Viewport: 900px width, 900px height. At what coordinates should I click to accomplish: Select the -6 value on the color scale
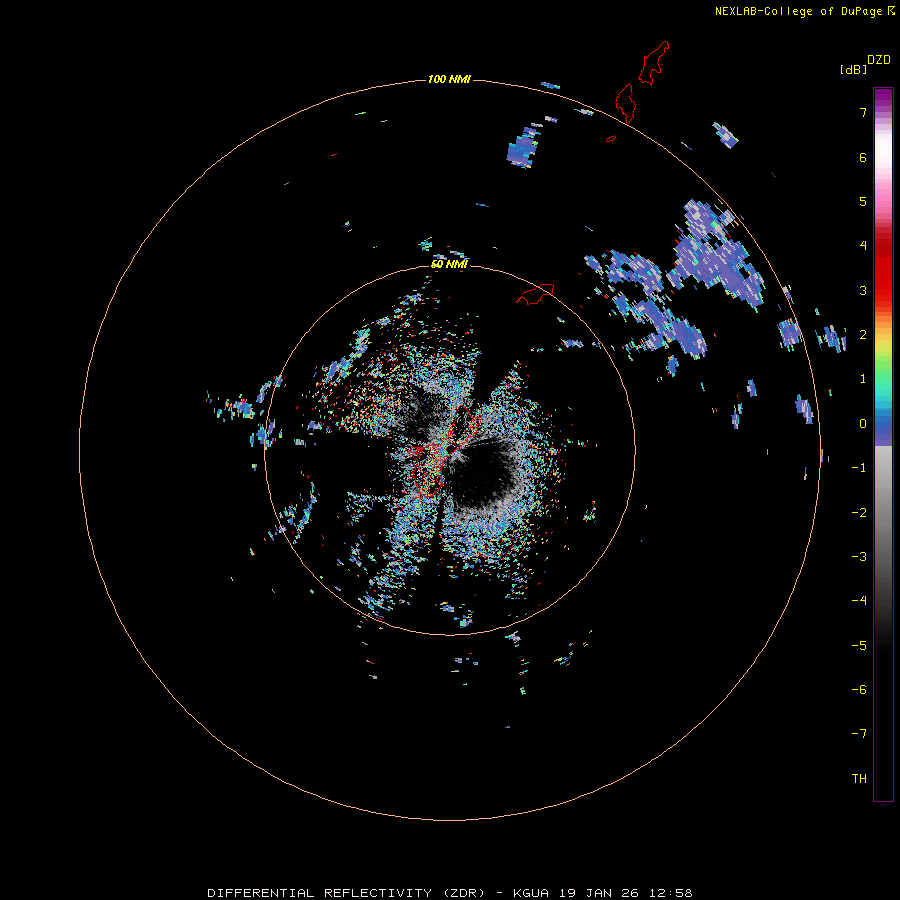[x=859, y=690]
